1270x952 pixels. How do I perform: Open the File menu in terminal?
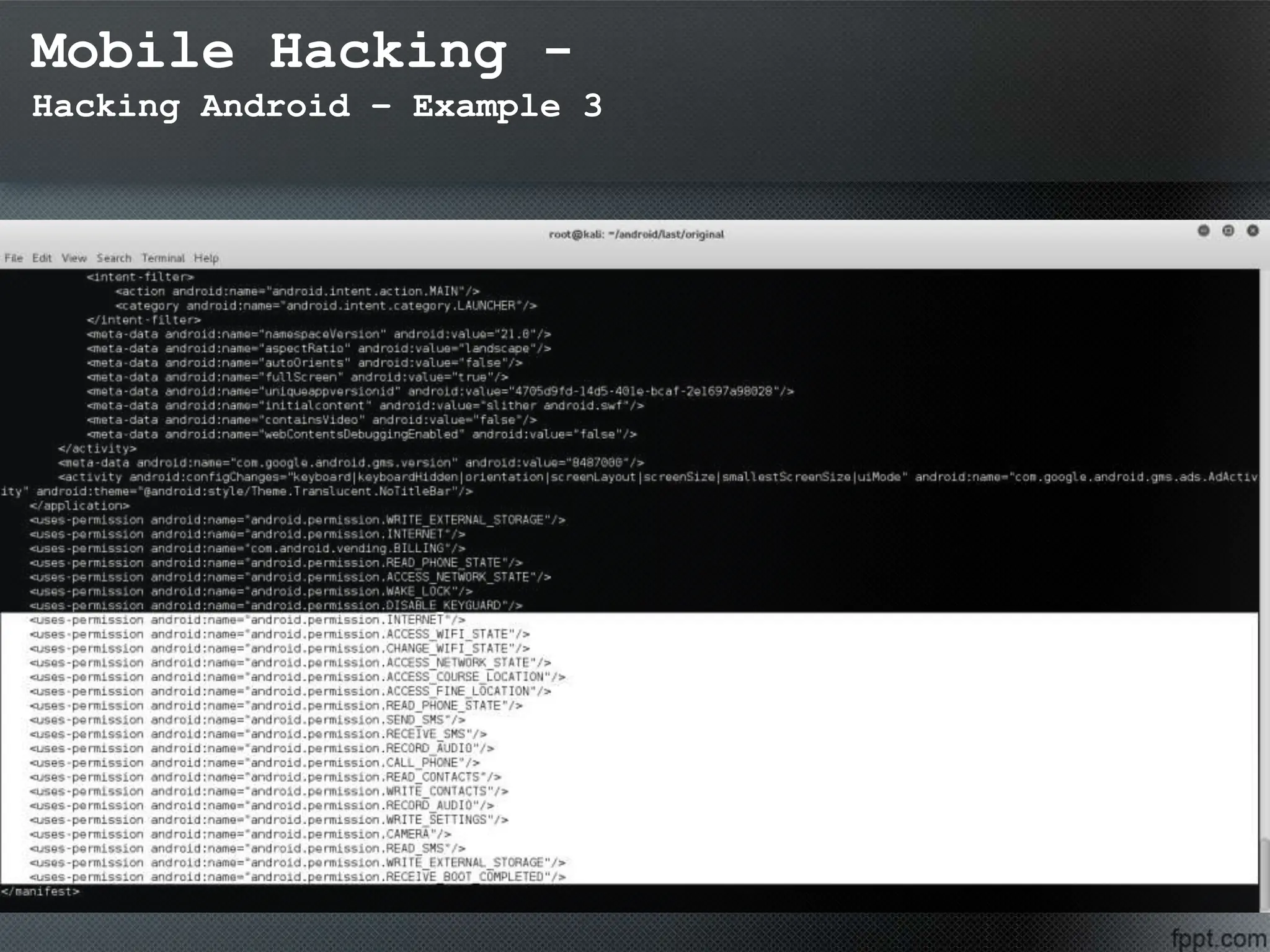point(14,258)
